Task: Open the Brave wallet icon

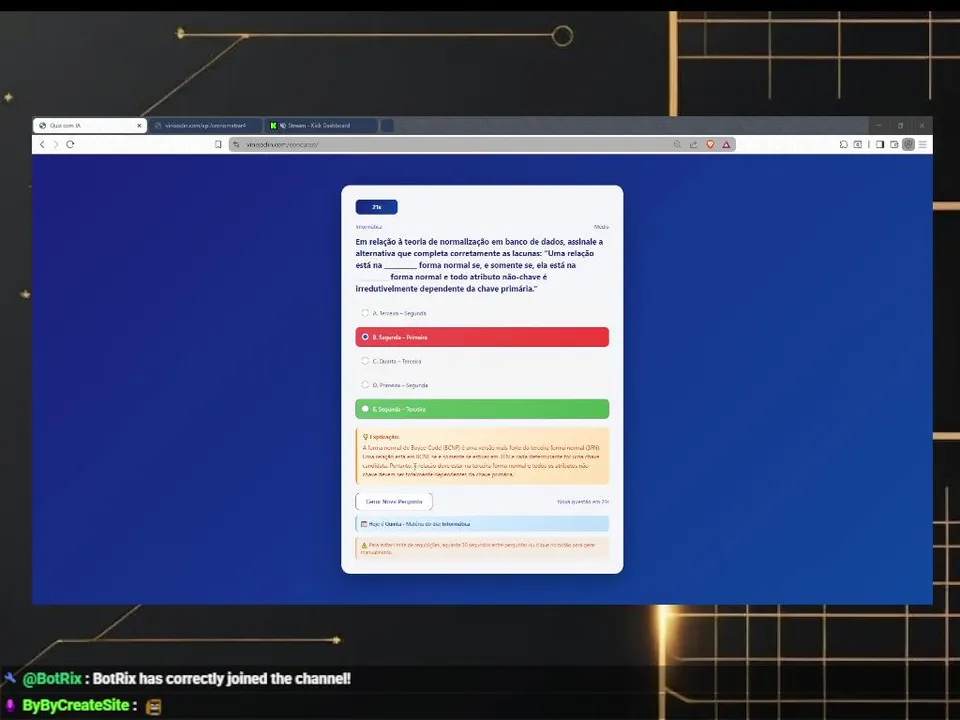Action: click(894, 144)
